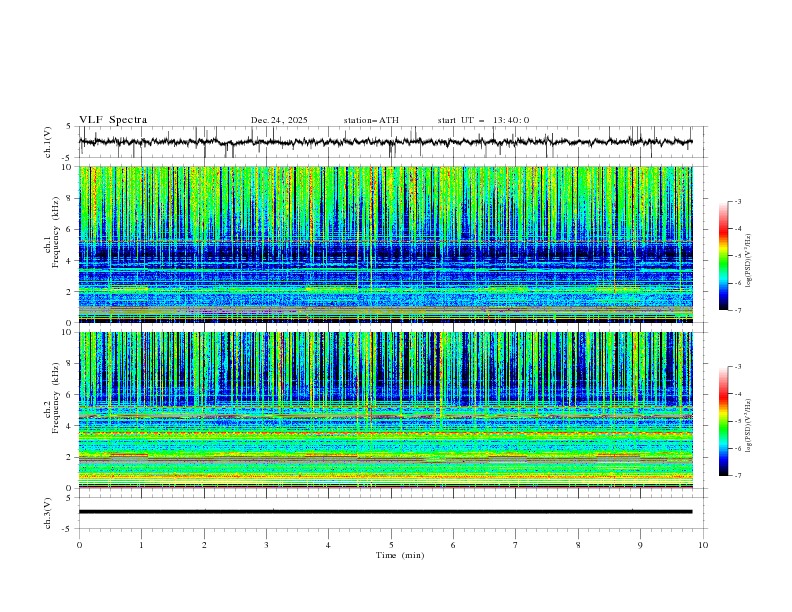Viewport: 792px width, 612px height.
Task: Select the 5-minute tick label on time axis
Action: pyautogui.click(x=391, y=545)
